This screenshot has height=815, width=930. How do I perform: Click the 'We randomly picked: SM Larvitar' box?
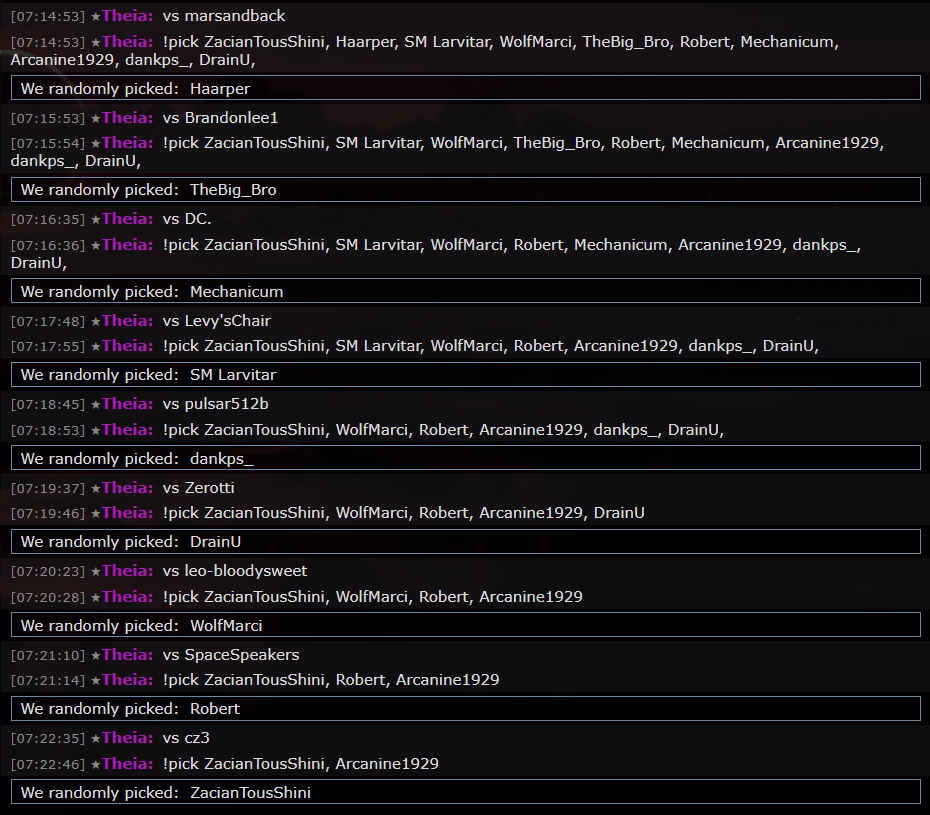[466, 374]
